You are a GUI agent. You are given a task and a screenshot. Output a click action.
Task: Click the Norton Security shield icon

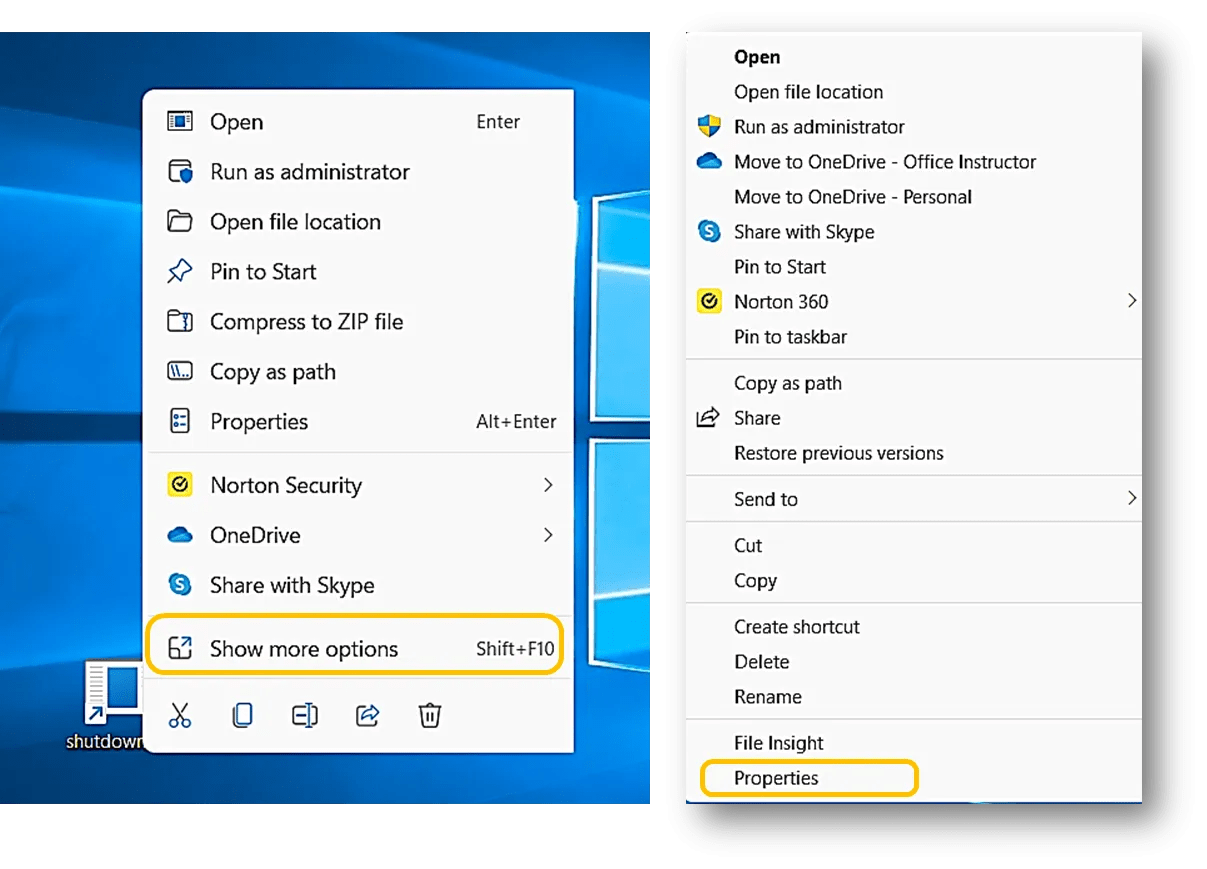(x=180, y=485)
